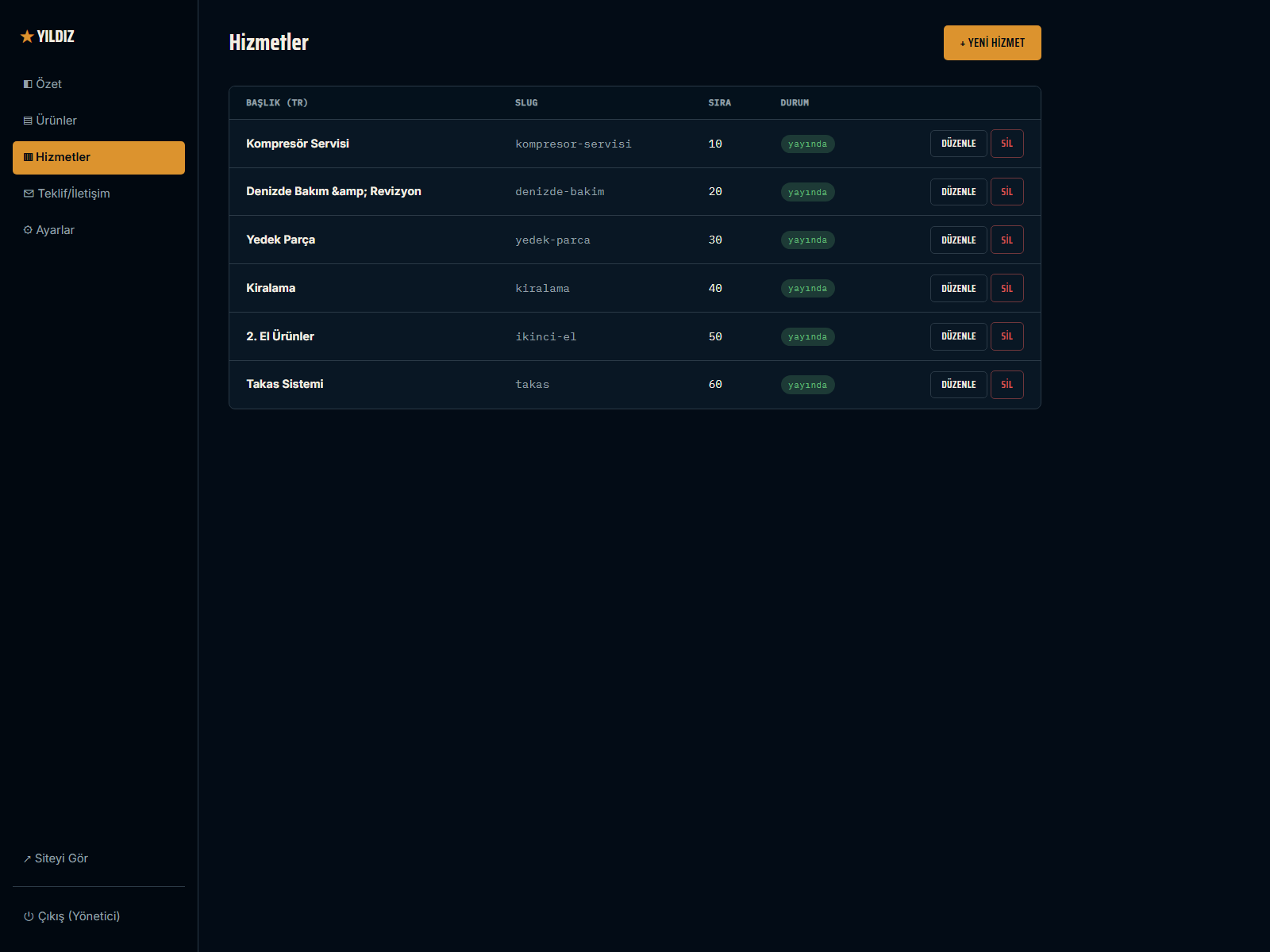This screenshot has width=1270, height=952.
Task: Click the yayında badge for Kiralama
Action: coord(807,289)
